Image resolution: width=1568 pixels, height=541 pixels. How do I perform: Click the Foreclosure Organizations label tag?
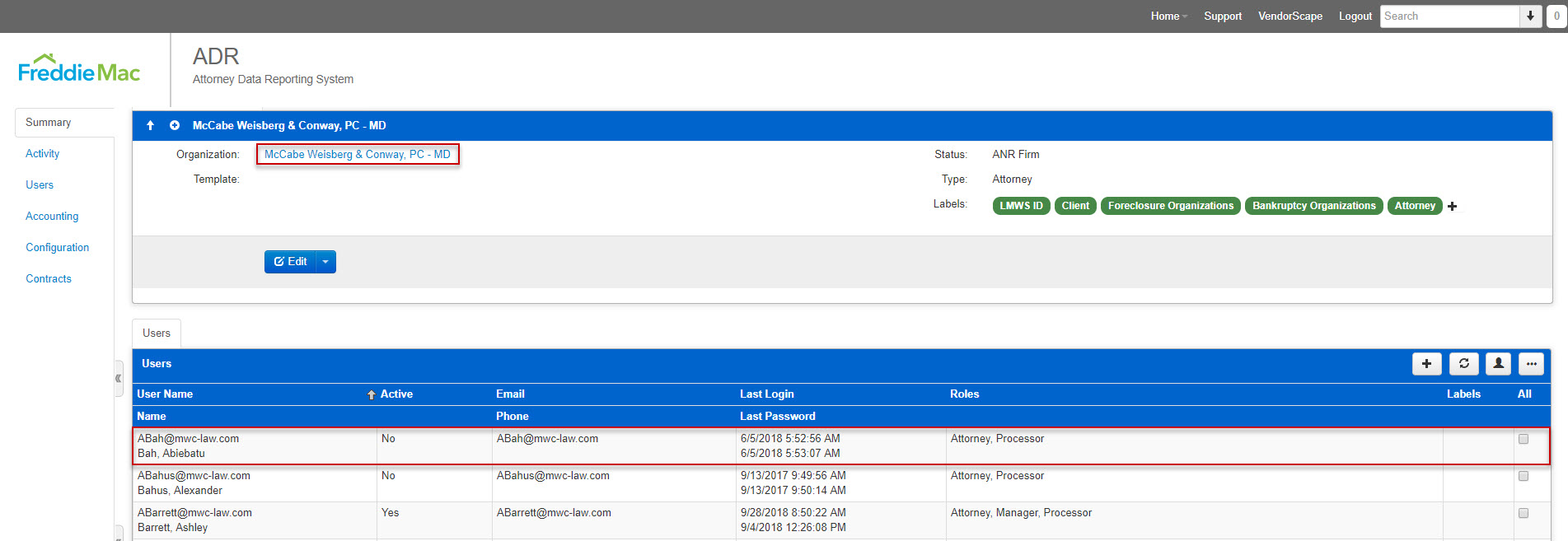(1171, 206)
